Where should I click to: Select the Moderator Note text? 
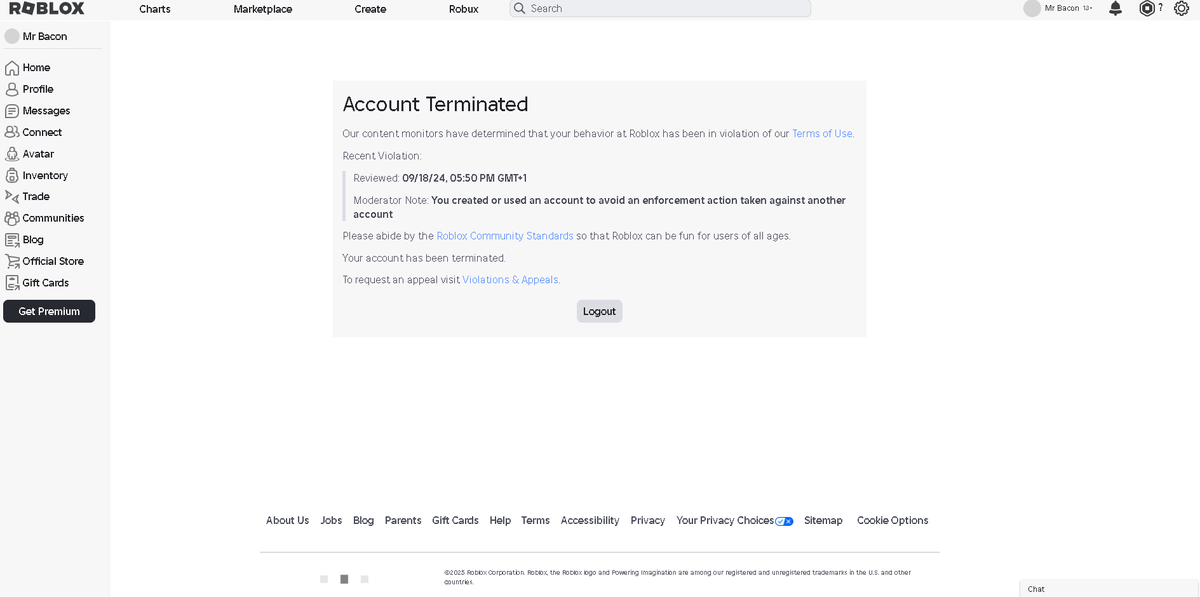tap(599, 207)
